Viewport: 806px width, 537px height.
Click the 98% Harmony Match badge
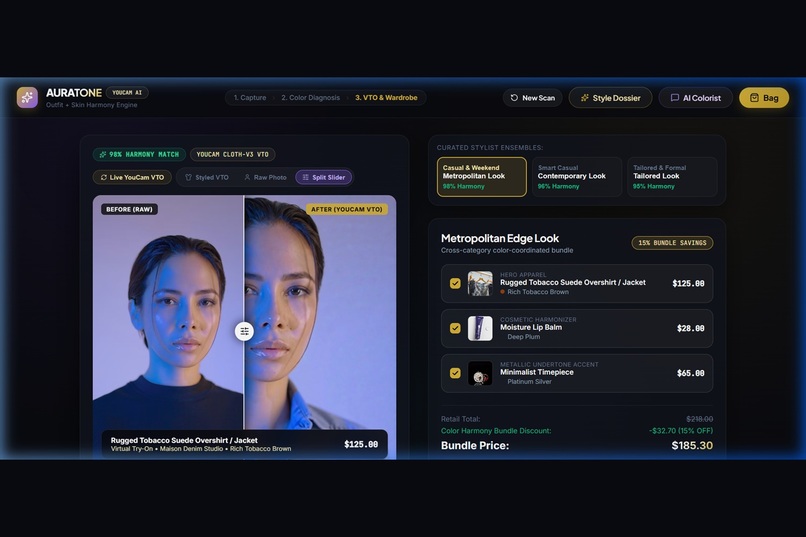(139, 154)
